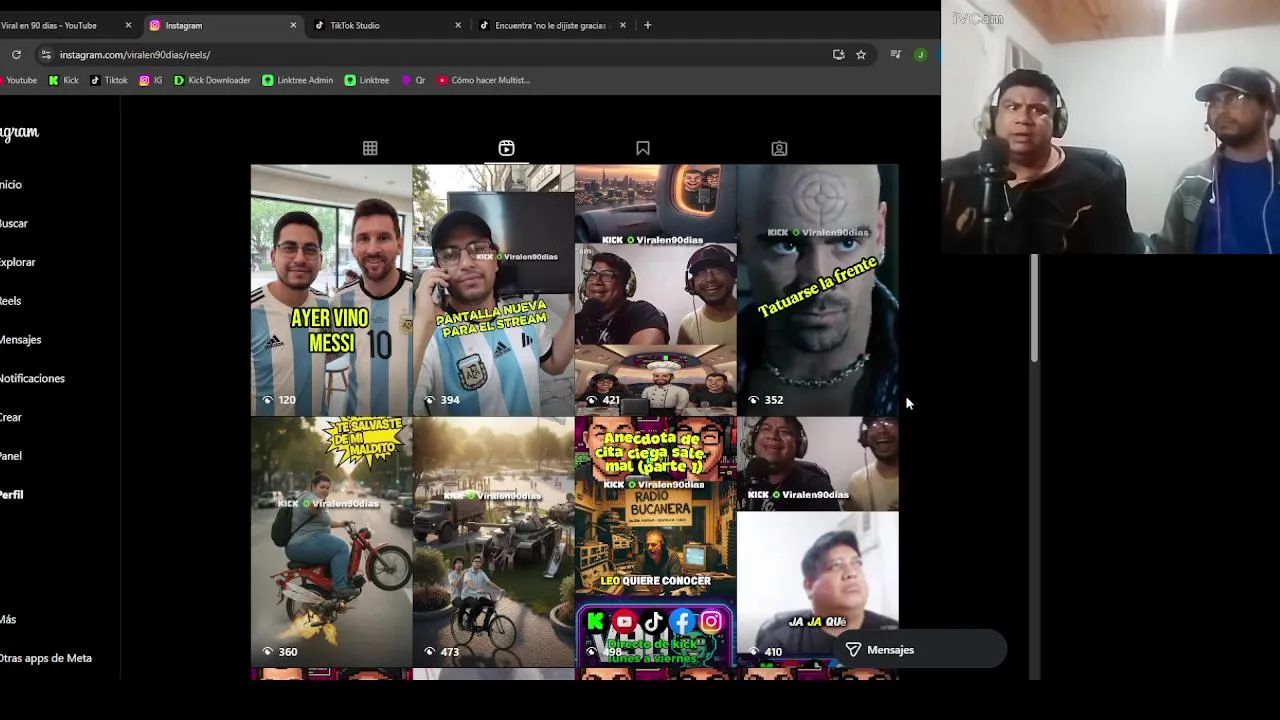Close the TikTok Studio browser tab
Image resolution: width=1280 pixels, height=720 pixels.
click(x=458, y=25)
